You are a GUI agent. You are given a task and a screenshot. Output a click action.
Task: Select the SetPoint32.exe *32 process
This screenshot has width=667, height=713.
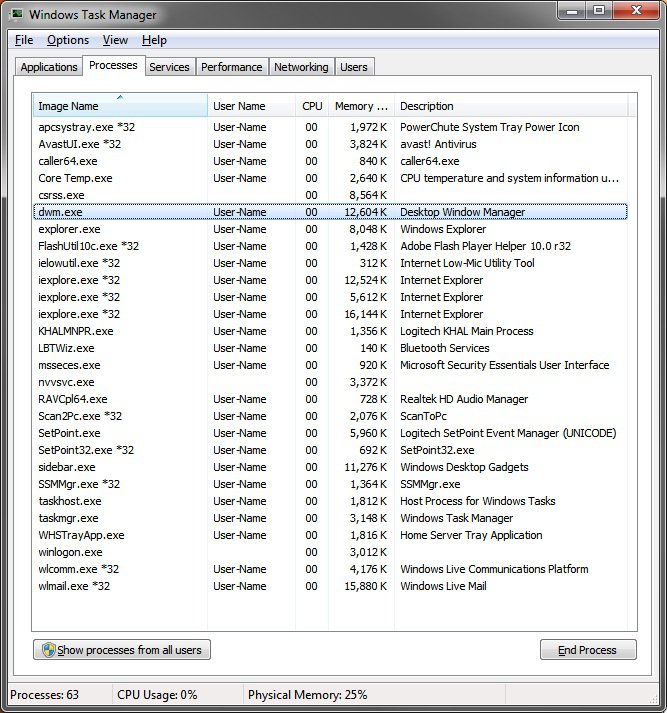pyautogui.click(x=330, y=450)
